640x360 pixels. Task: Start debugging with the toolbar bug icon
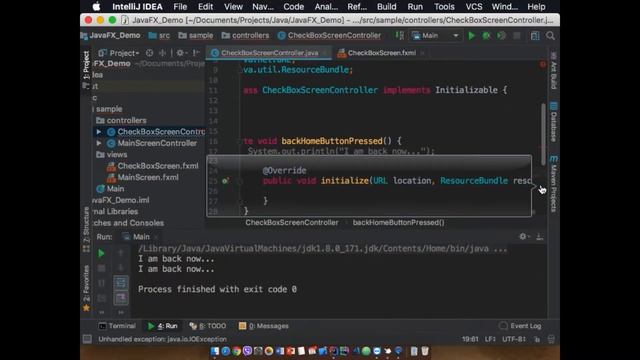pos(486,36)
